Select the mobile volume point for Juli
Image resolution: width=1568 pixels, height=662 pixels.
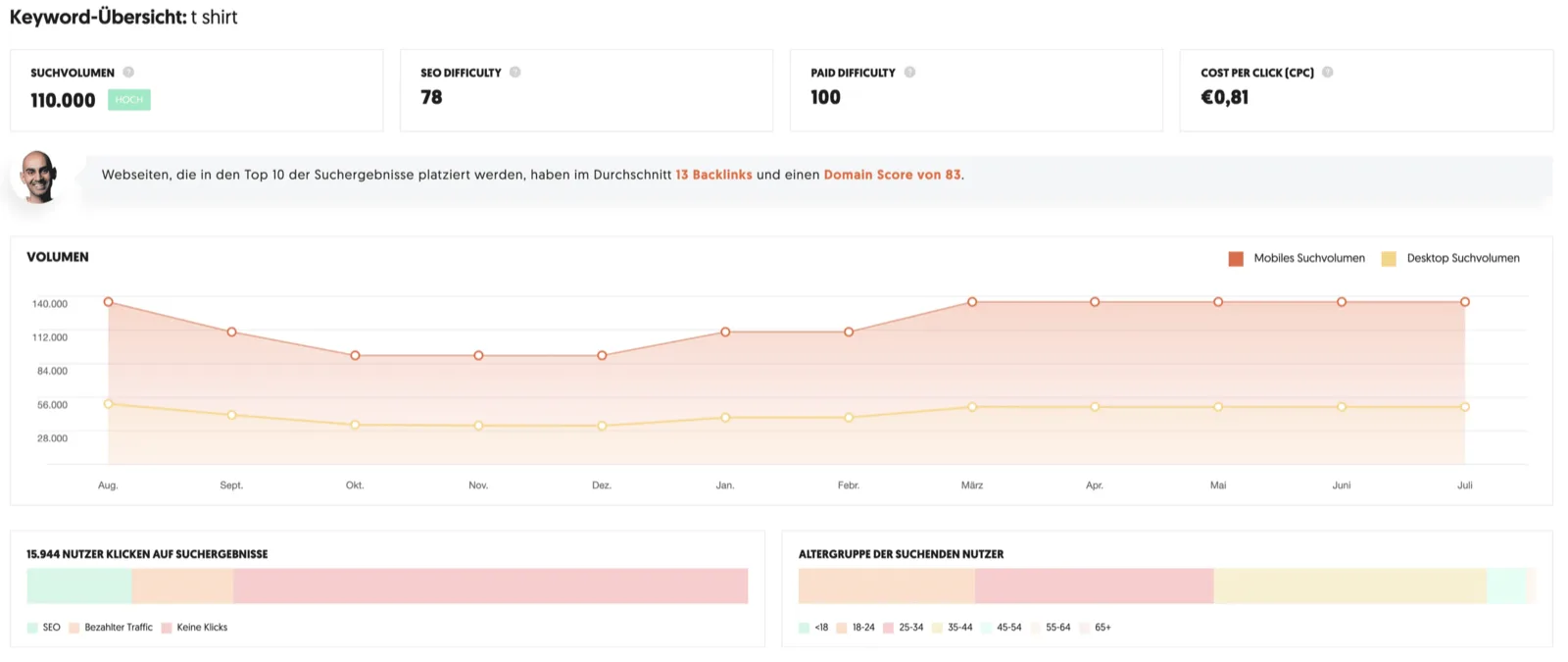coord(1465,302)
